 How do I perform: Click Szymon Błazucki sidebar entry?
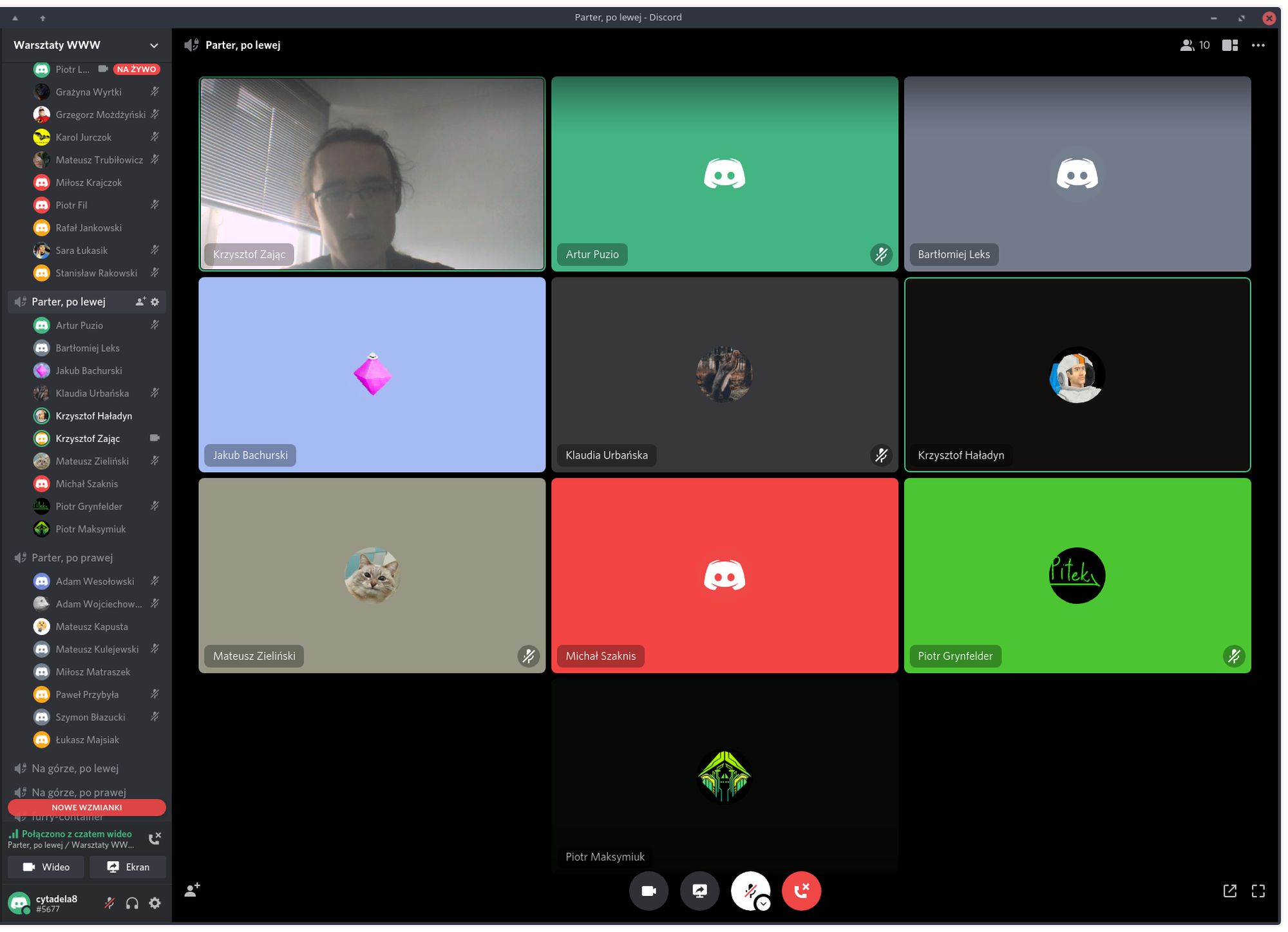coord(97,718)
